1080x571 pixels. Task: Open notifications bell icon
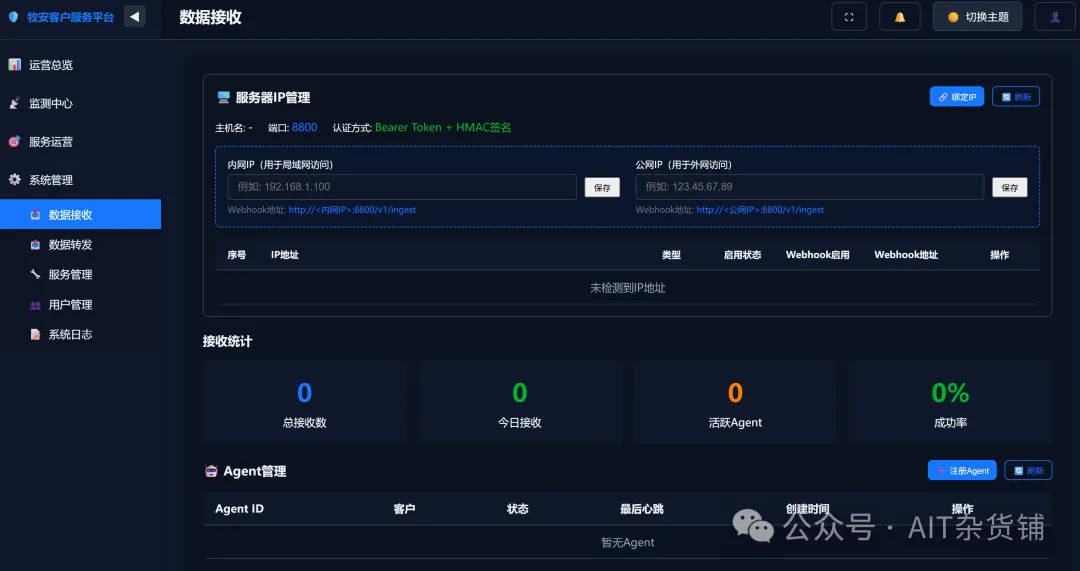(x=900, y=17)
